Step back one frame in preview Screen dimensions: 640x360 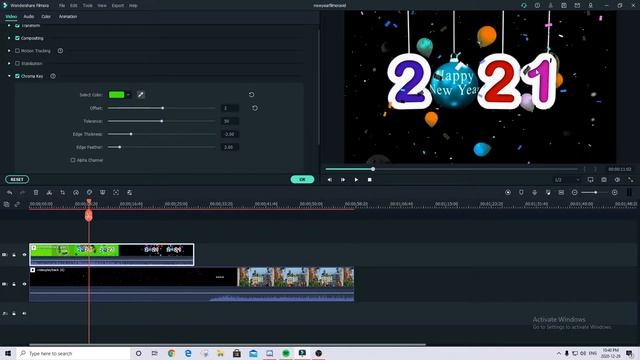tap(330, 180)
